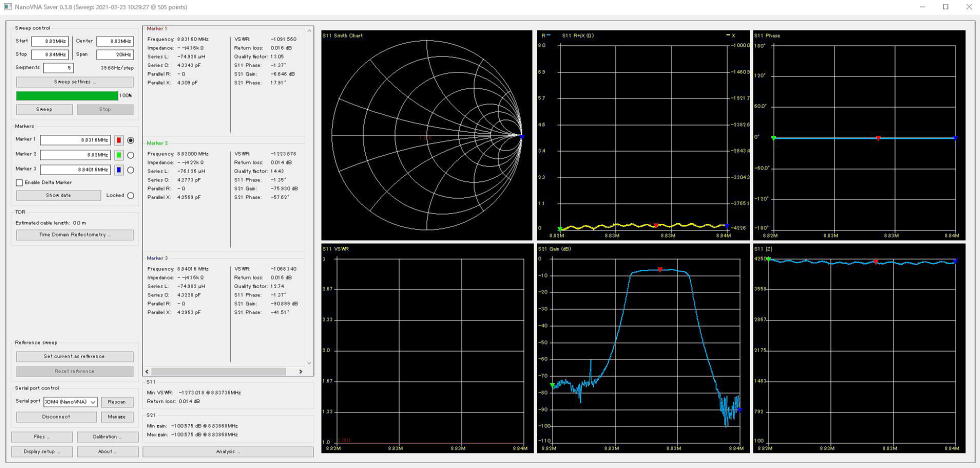Open the Analysis window

(x=228, y=451)
